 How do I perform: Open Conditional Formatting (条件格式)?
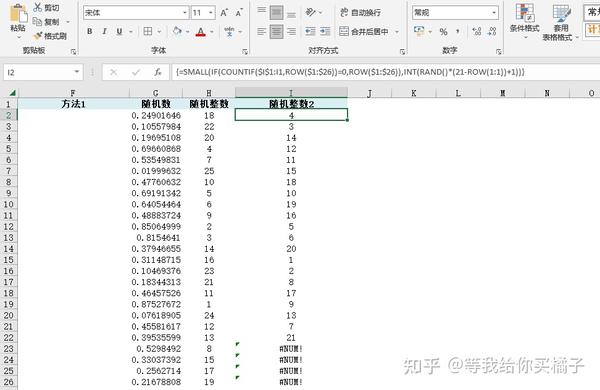tap(525, 21)
